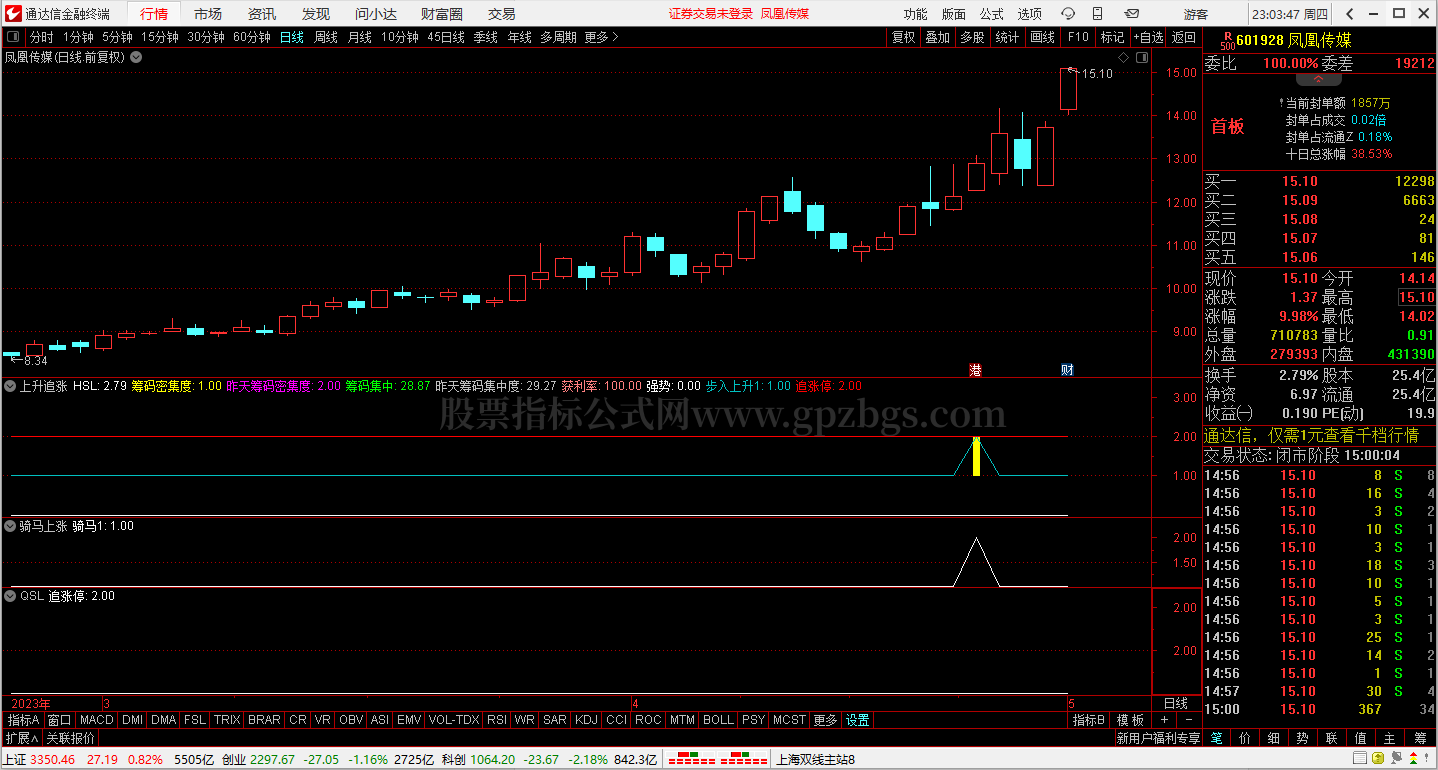Zoom out with the minus button

coord(1189,720)
